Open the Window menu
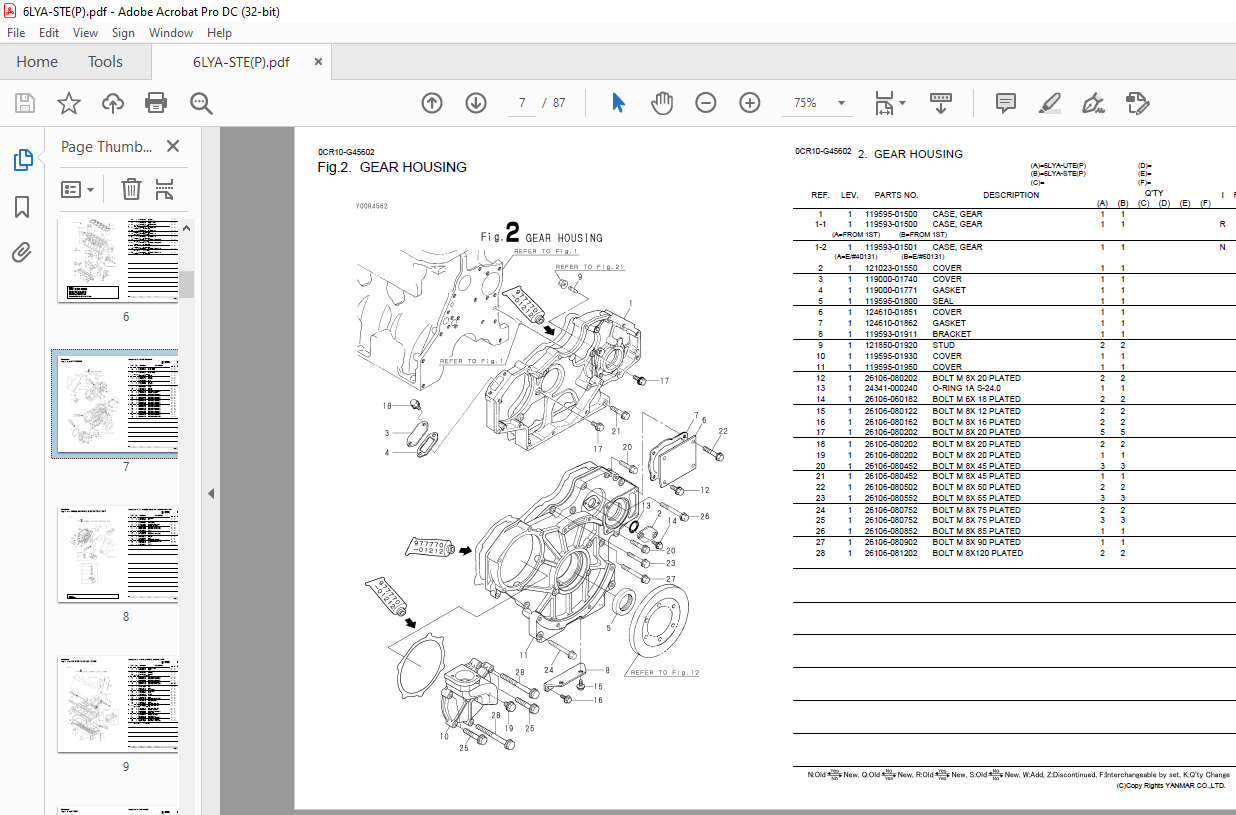The height and width of the screenshot is (815, 1236). [171, 33]
